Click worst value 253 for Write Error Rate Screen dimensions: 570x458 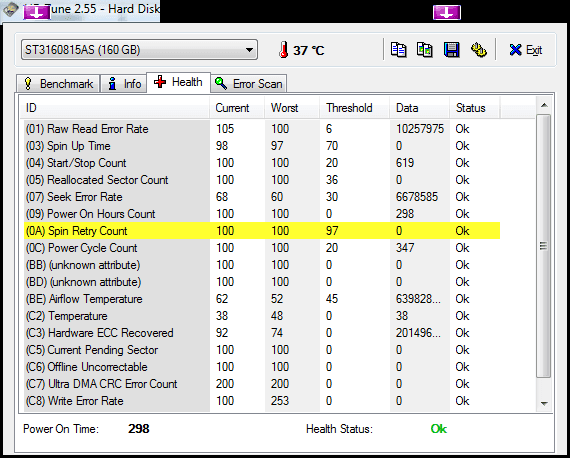pyautogui.click(x=280, y=401)
